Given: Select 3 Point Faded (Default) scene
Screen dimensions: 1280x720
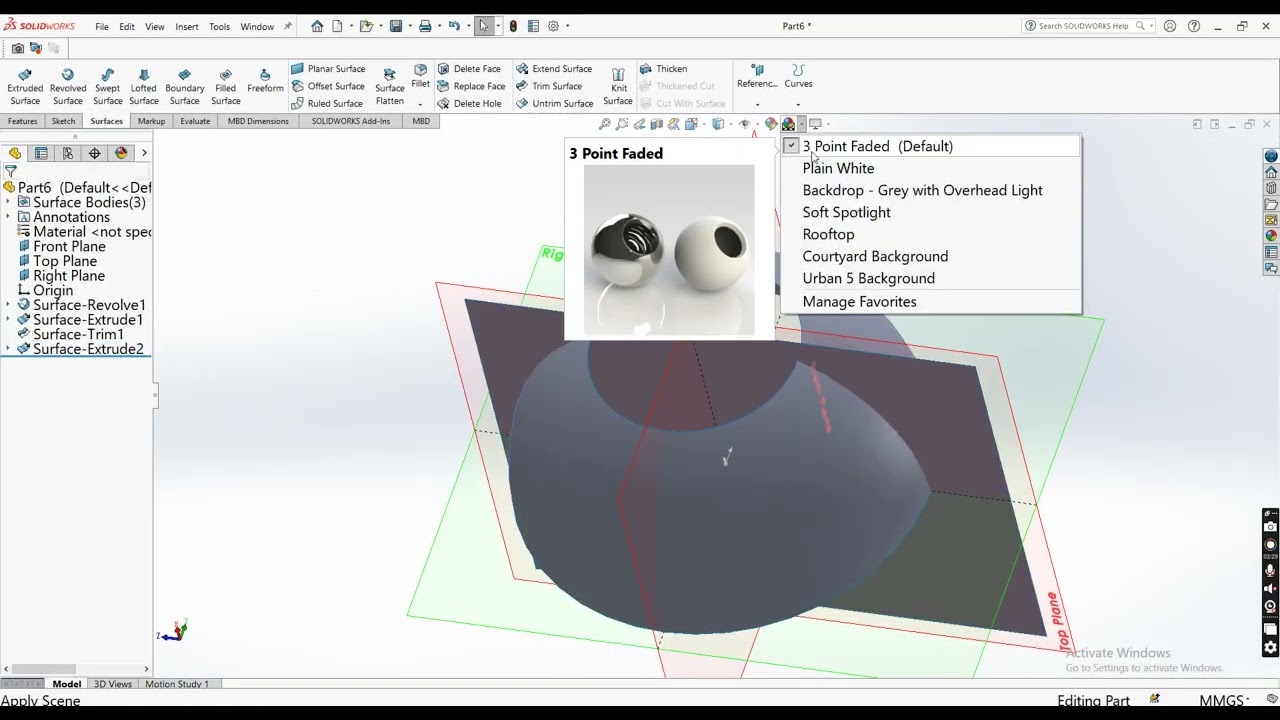Looking at the screenshot, I should (x=931, y=146).
